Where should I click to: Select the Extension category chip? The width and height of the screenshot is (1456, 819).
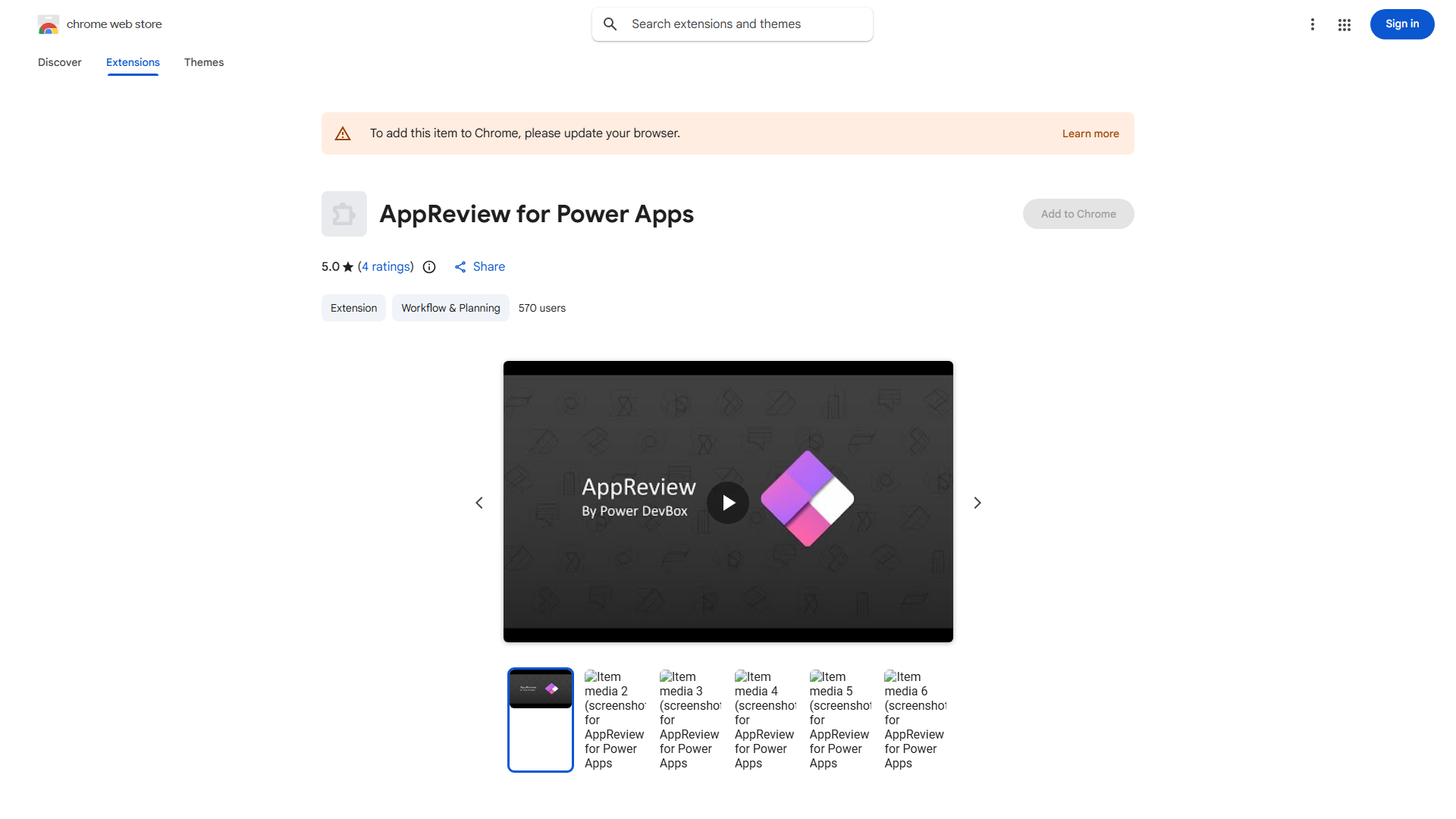[353, 308]
